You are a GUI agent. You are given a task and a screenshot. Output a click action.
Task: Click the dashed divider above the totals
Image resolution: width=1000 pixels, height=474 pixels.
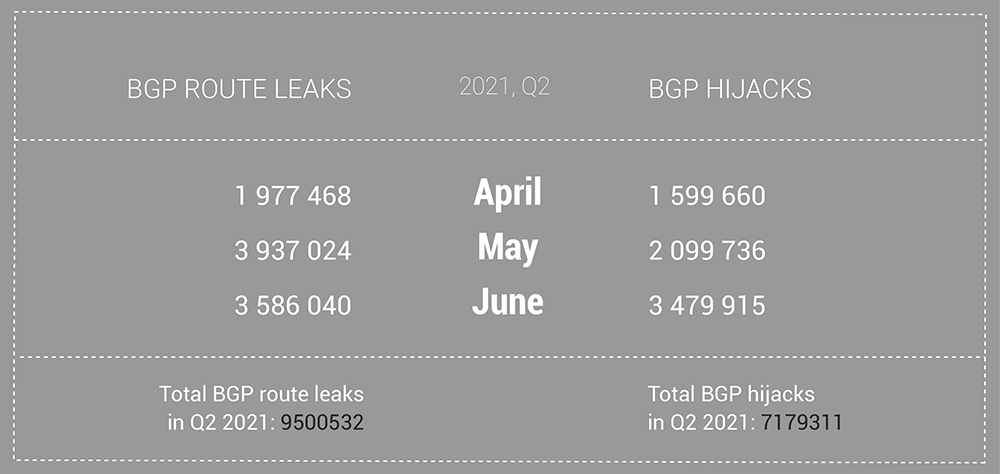pyautogui.click(x=500, y=357)
